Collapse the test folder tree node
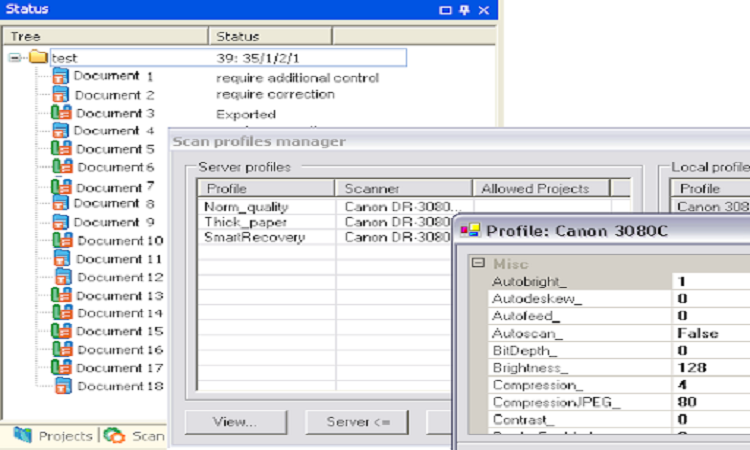Image resolution: width=750 pixels, height=450 pixels. 15,58
